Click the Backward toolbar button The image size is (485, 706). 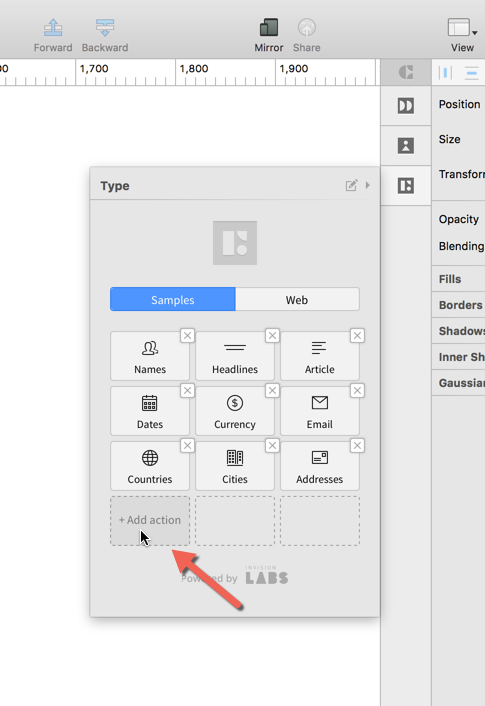pos(104,35)
